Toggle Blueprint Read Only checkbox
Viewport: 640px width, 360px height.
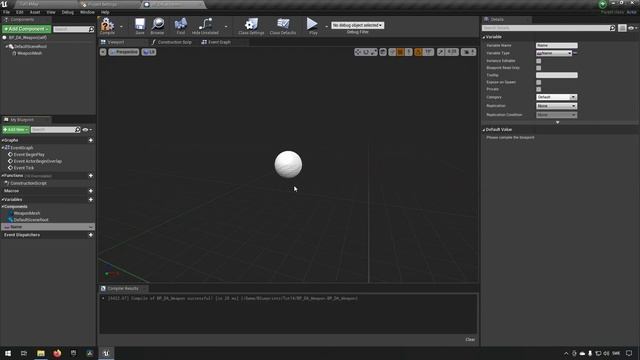pos(538,68)
